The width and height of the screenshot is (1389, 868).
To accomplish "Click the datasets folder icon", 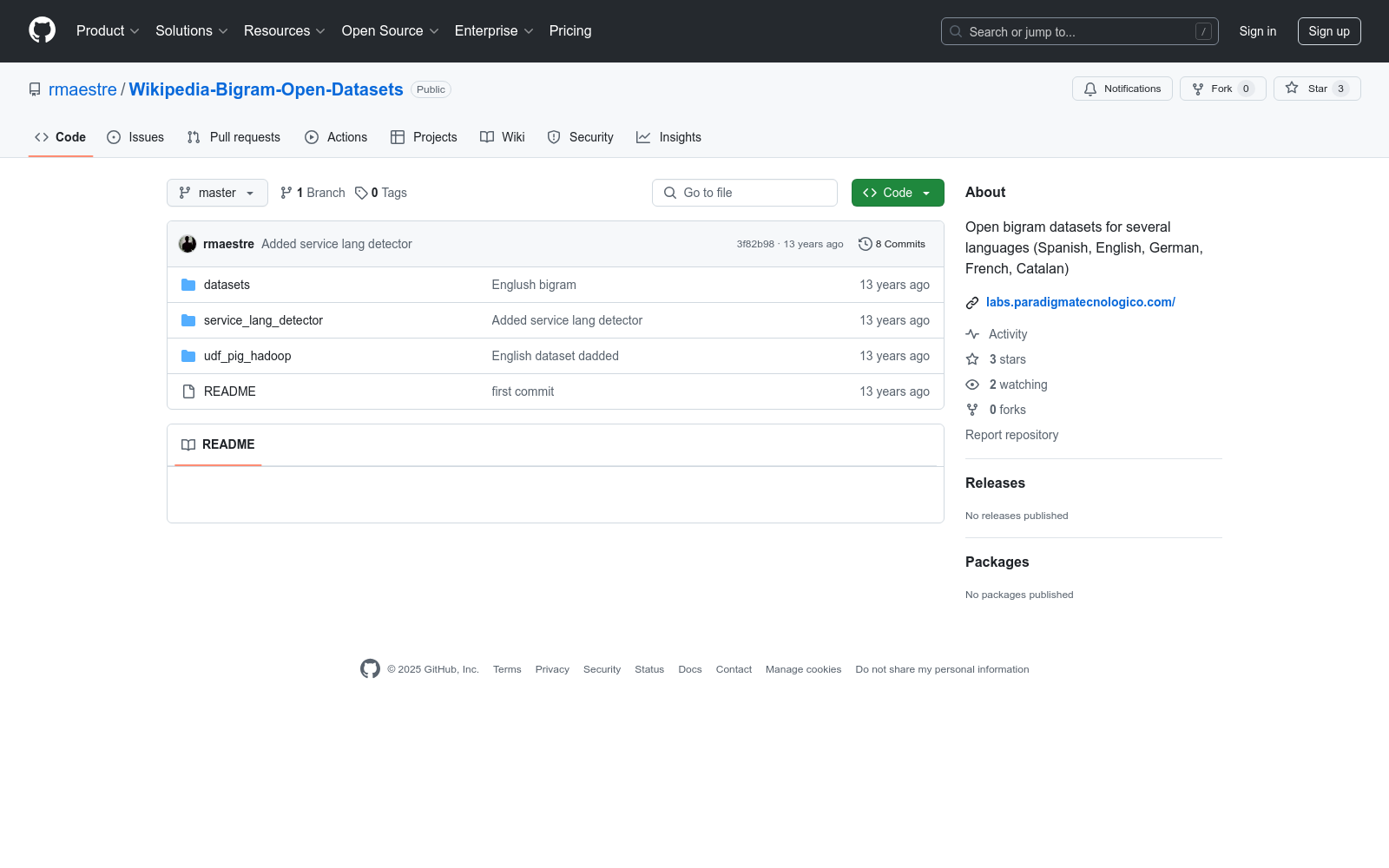I will [x=188, y=285].
